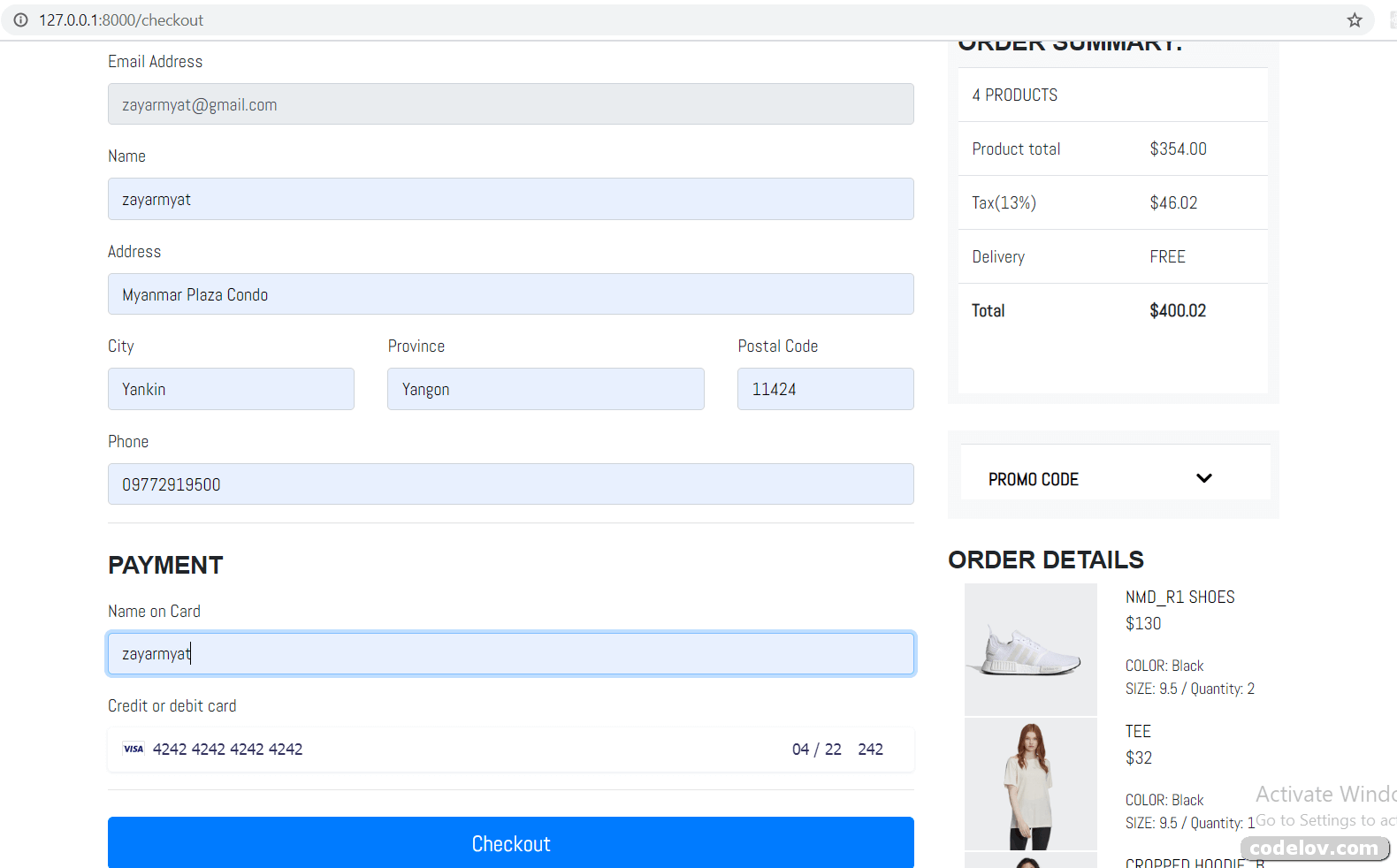The image size is (1397, 868).
Task: Click the $32 tee price
Action: [1138, 758]
